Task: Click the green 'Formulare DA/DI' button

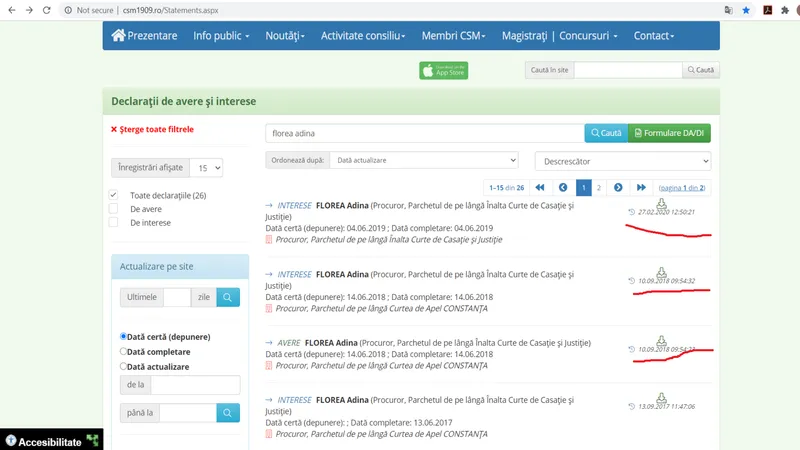Action: (x=669, y=133)
